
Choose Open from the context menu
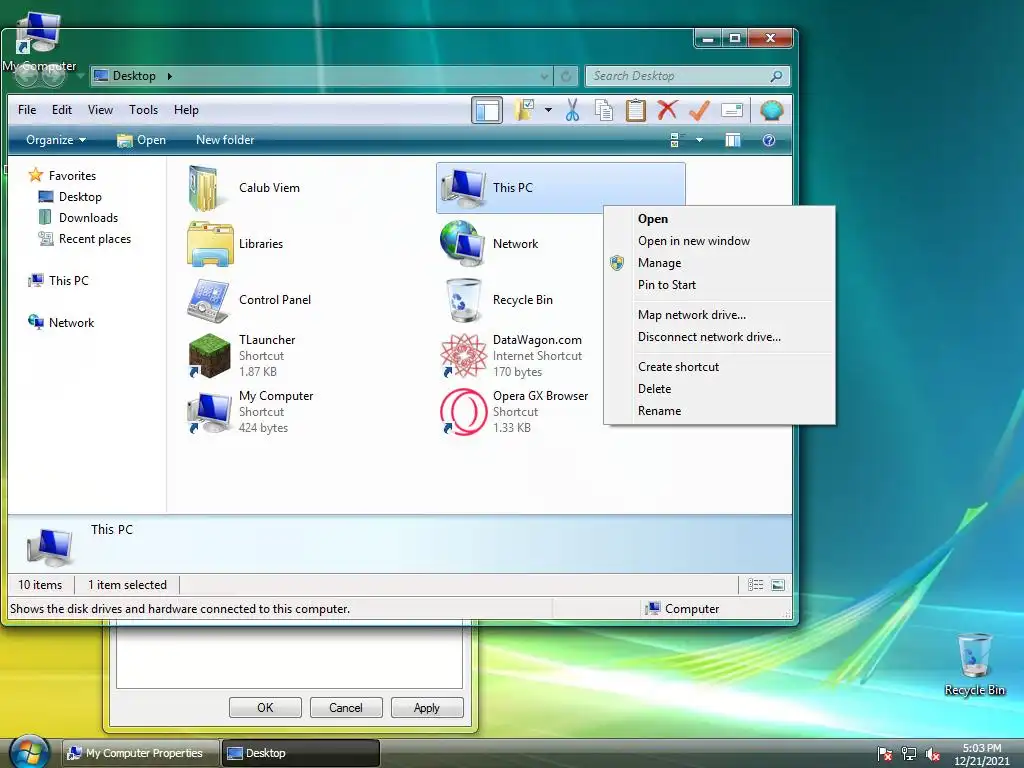pyautogui.click(x=719, y=219)
